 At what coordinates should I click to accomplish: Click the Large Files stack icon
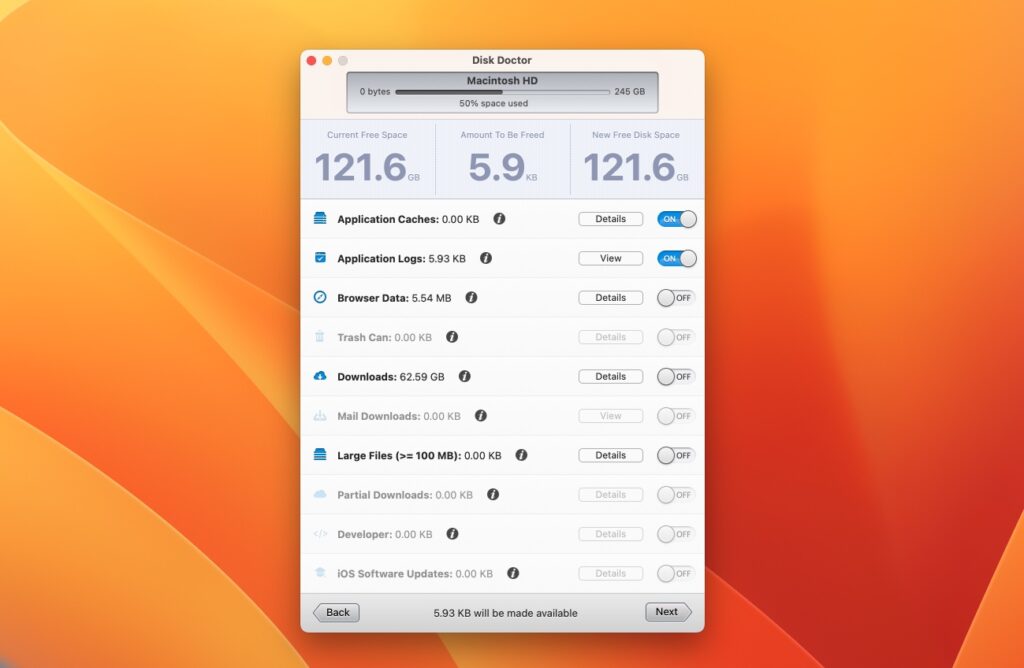point(322,455)
